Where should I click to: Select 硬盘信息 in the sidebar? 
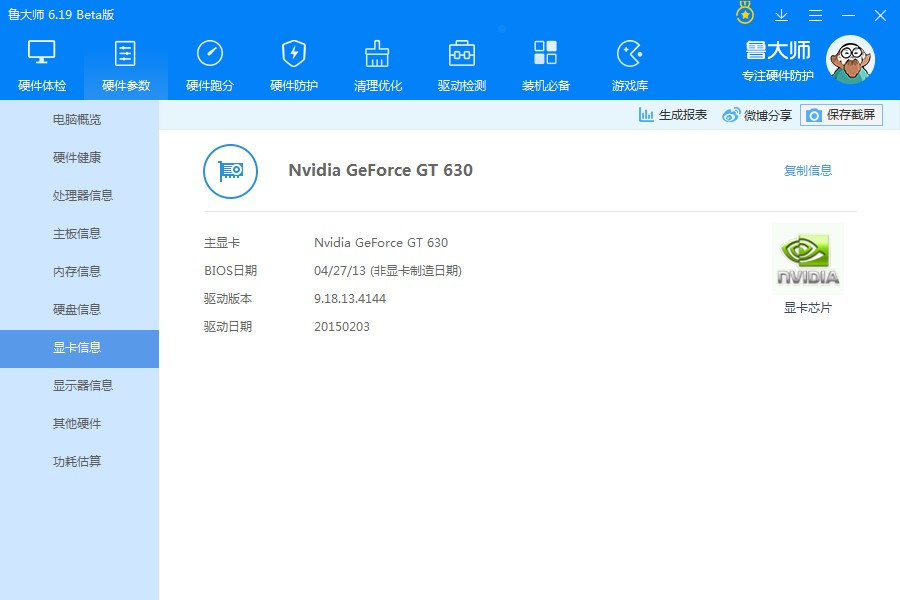tap(79, 309)
